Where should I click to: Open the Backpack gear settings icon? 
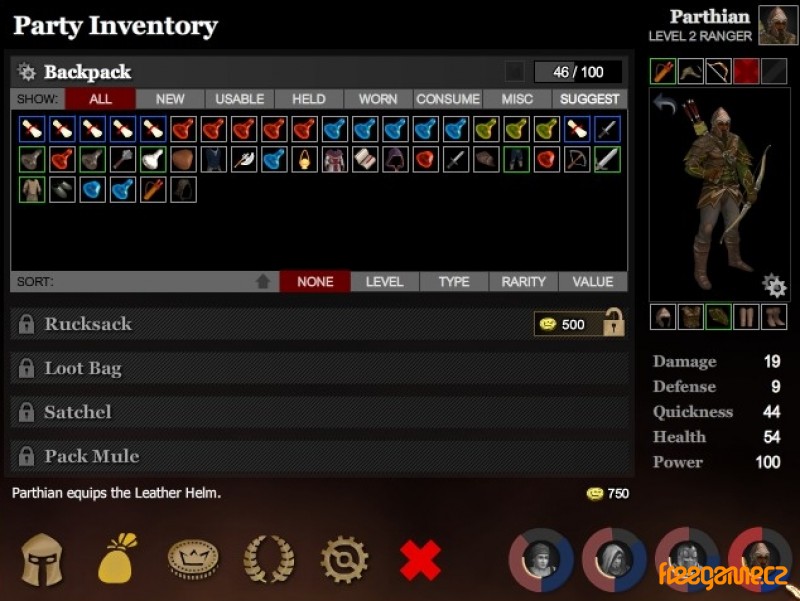click(27, 72)
